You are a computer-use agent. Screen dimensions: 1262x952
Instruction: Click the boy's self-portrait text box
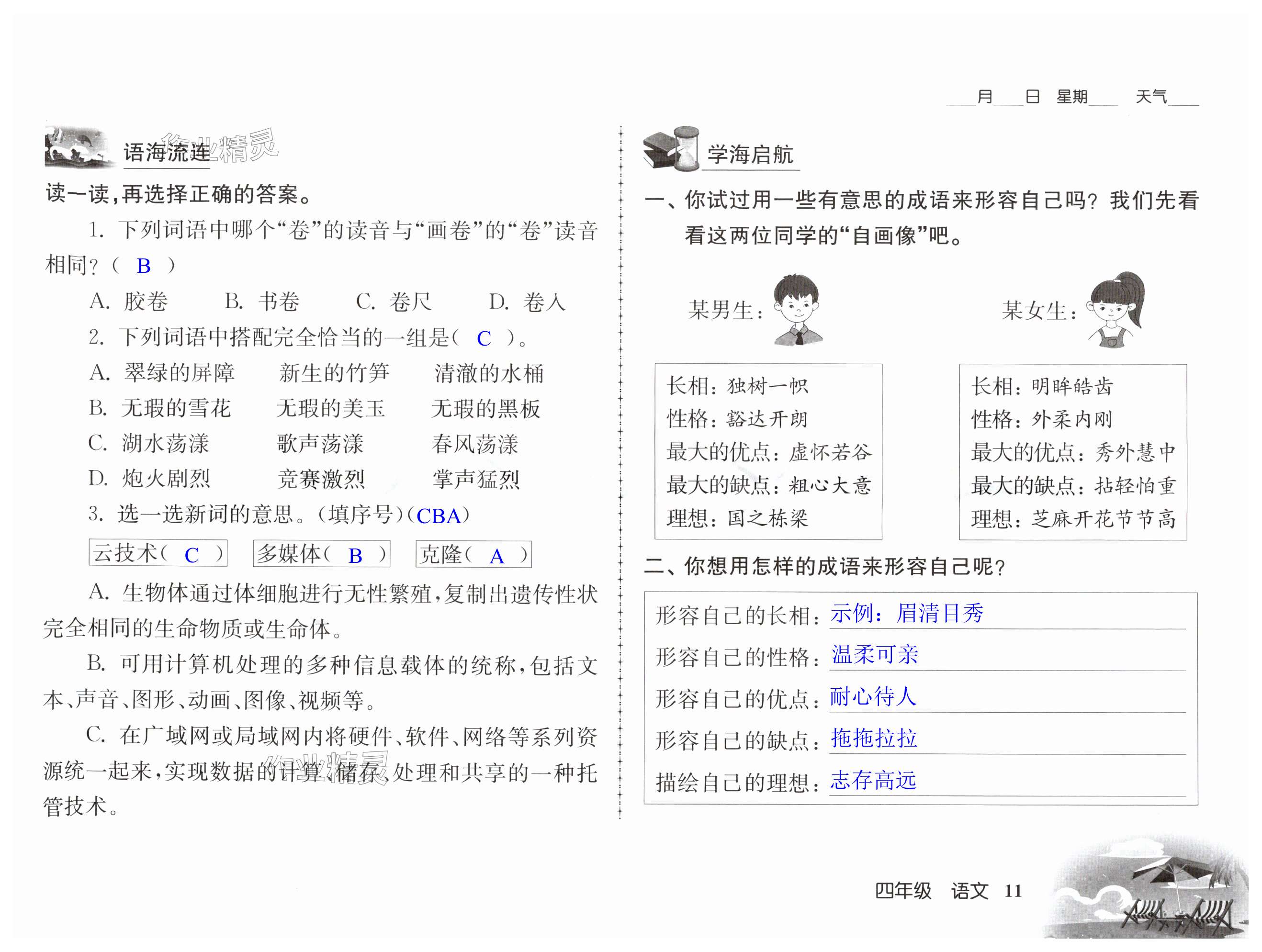(768, 451)
